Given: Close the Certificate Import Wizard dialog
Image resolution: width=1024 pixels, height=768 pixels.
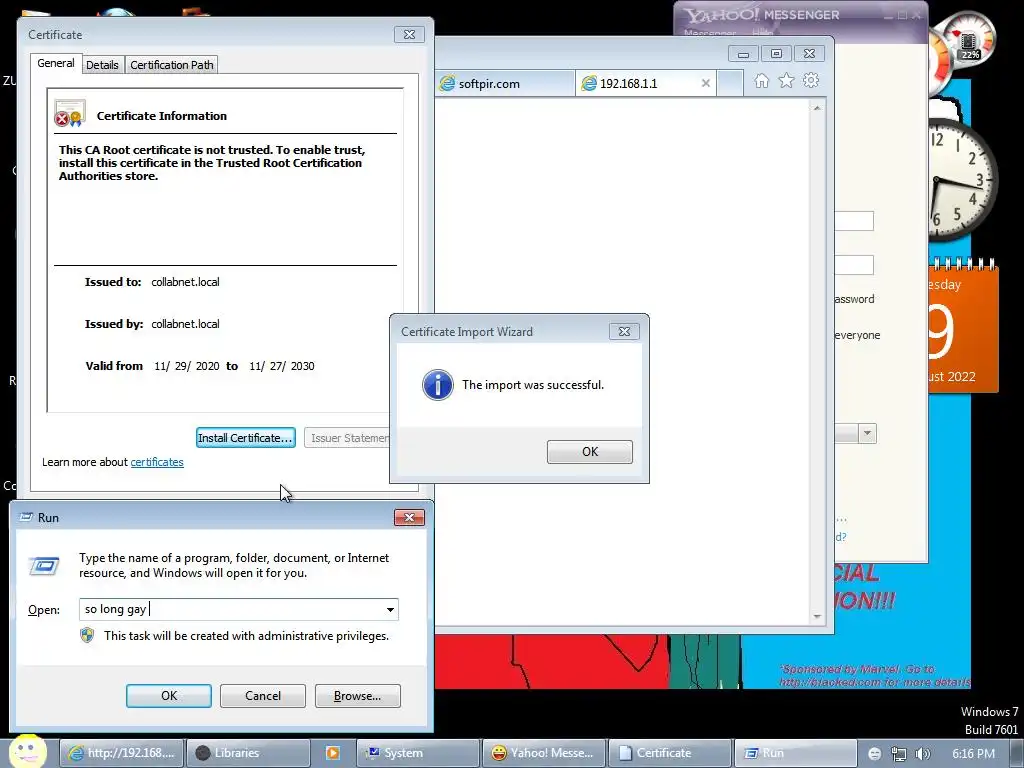Looking at the screenshot, I should (x=624, y=332).
